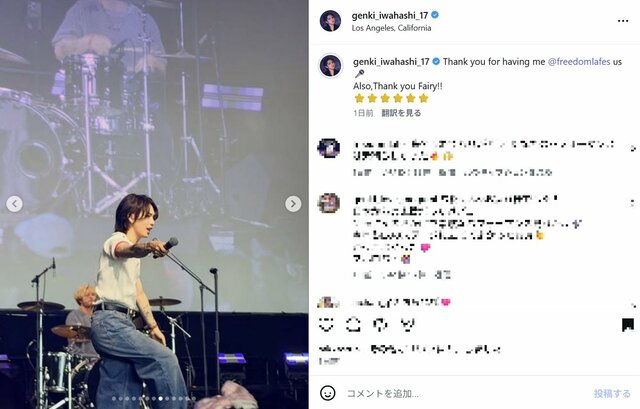640x409 pixels.
Task: Open genki_iwahashi_17 username in caption
Action: point(391,62)
